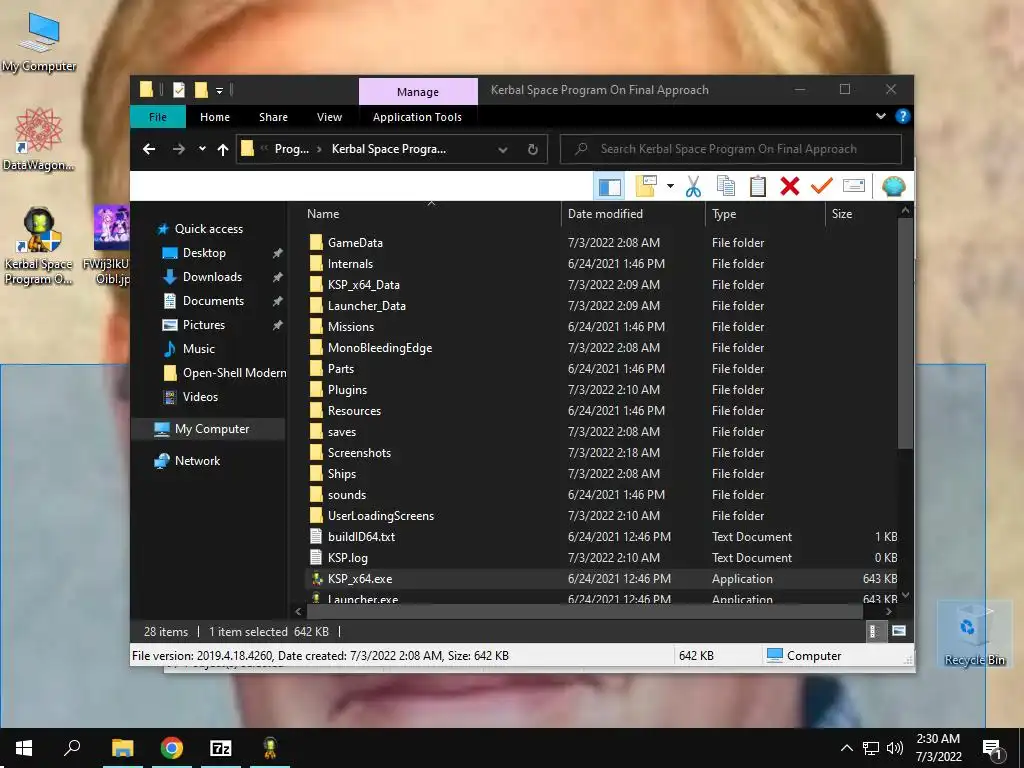Switch to the Home ribbon tab
This screenshot has width=1024, height=768.
pos(215,117)
